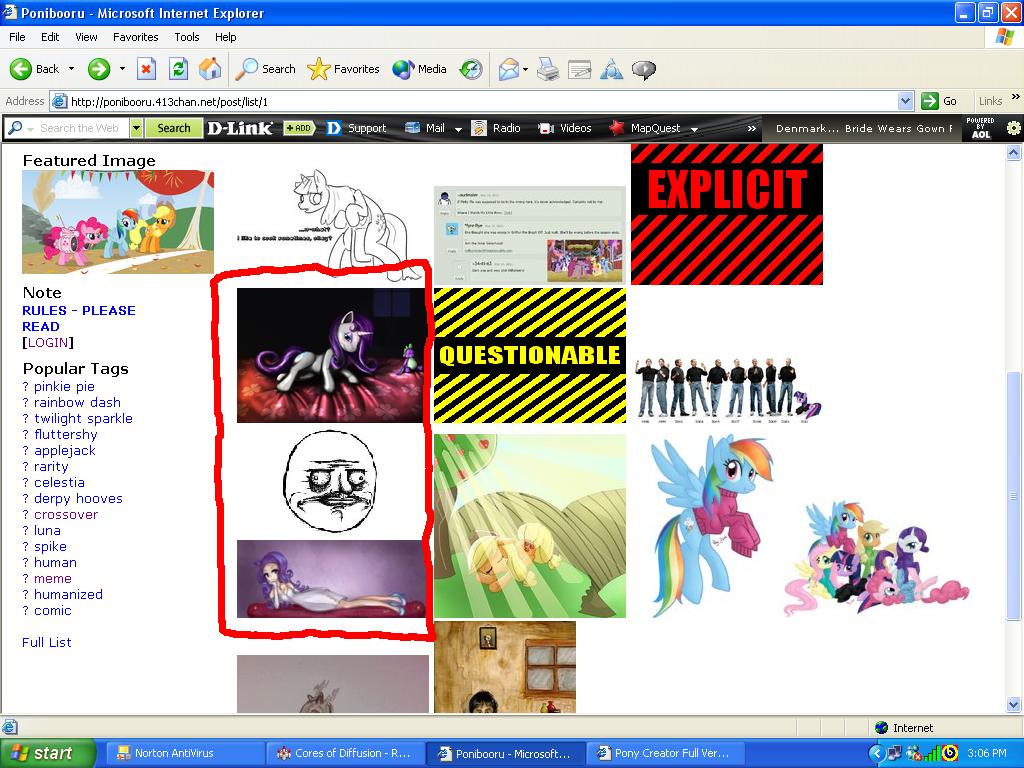
Task: Open D-Link Support button
Action: [357, 128]
